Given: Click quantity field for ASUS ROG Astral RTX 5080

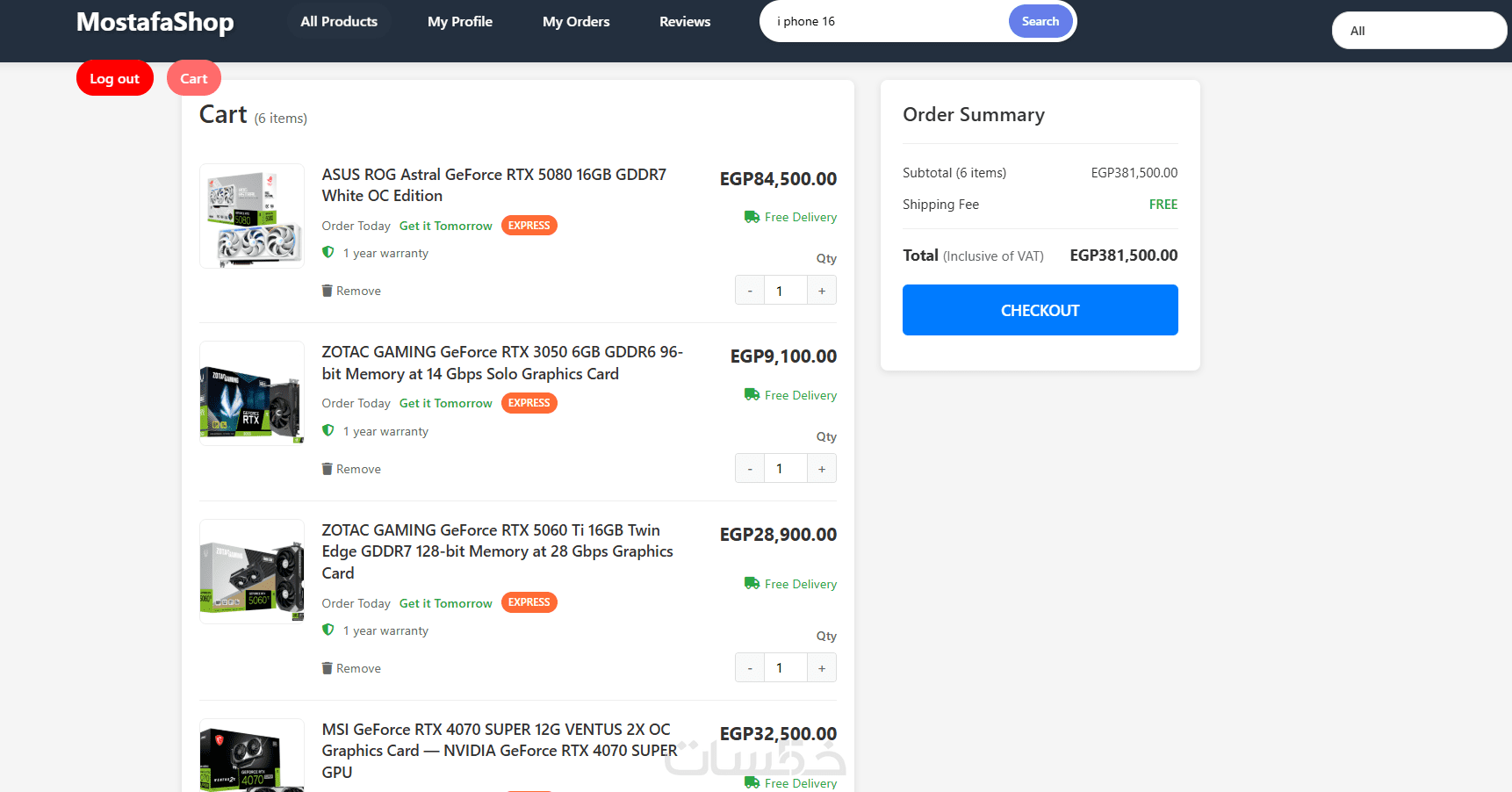Looking at the screenshot, I should [786, 291].
